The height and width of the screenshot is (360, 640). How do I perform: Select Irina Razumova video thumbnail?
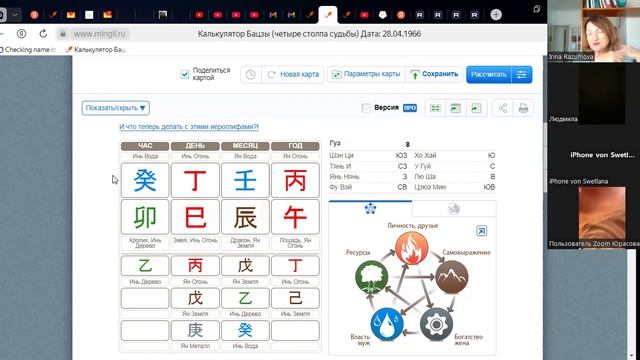point(593,31)
